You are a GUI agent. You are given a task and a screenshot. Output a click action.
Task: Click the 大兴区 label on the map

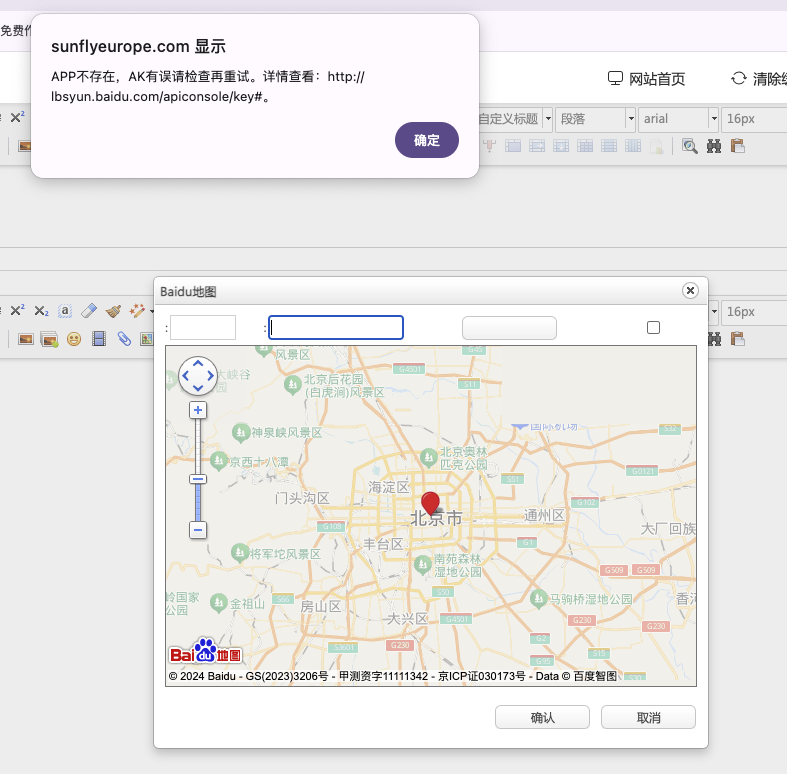point(407,618)
